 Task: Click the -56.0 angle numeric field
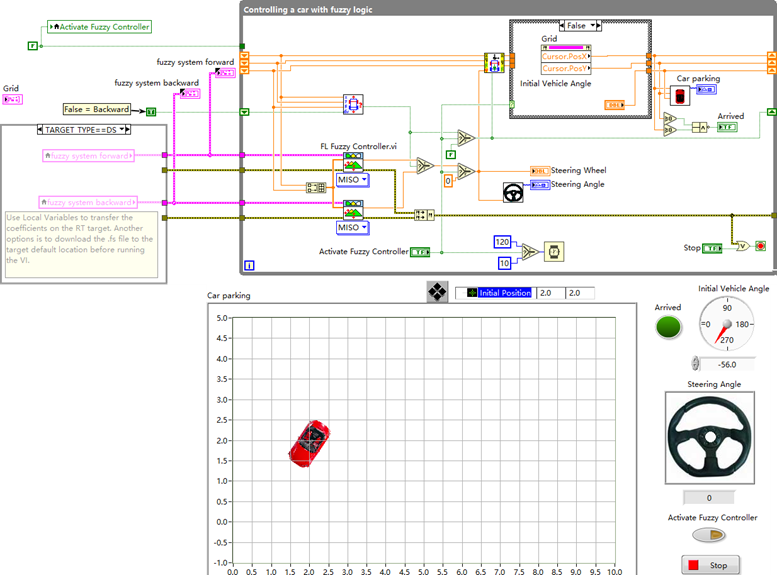(x=727, y=365)
